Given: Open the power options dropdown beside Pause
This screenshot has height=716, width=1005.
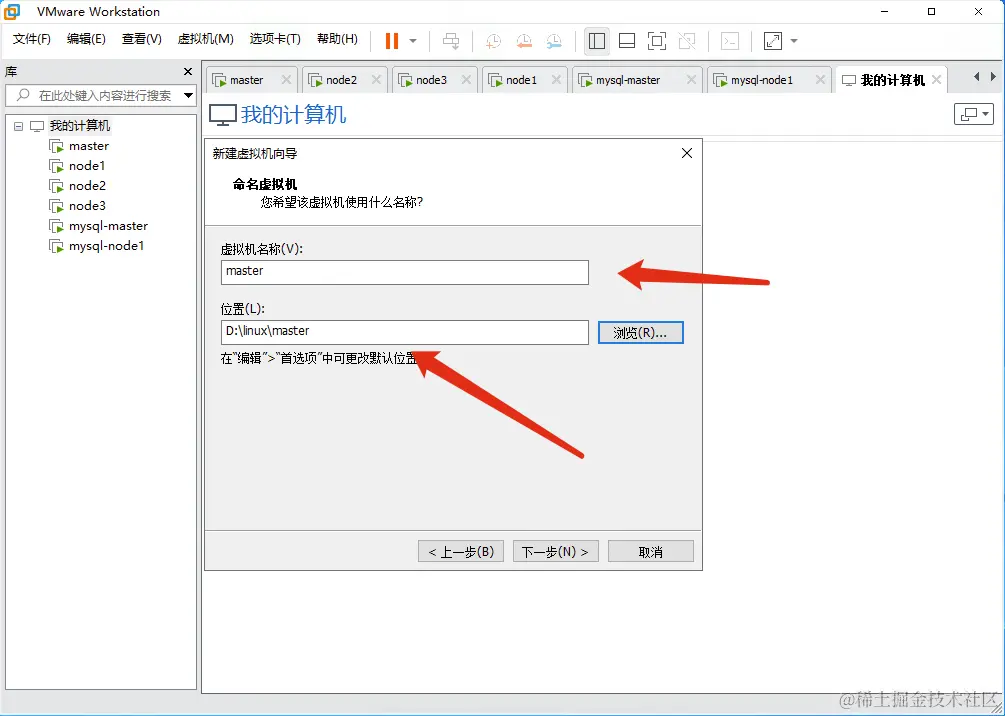Looking at the screenshot, I should (413, 41).
